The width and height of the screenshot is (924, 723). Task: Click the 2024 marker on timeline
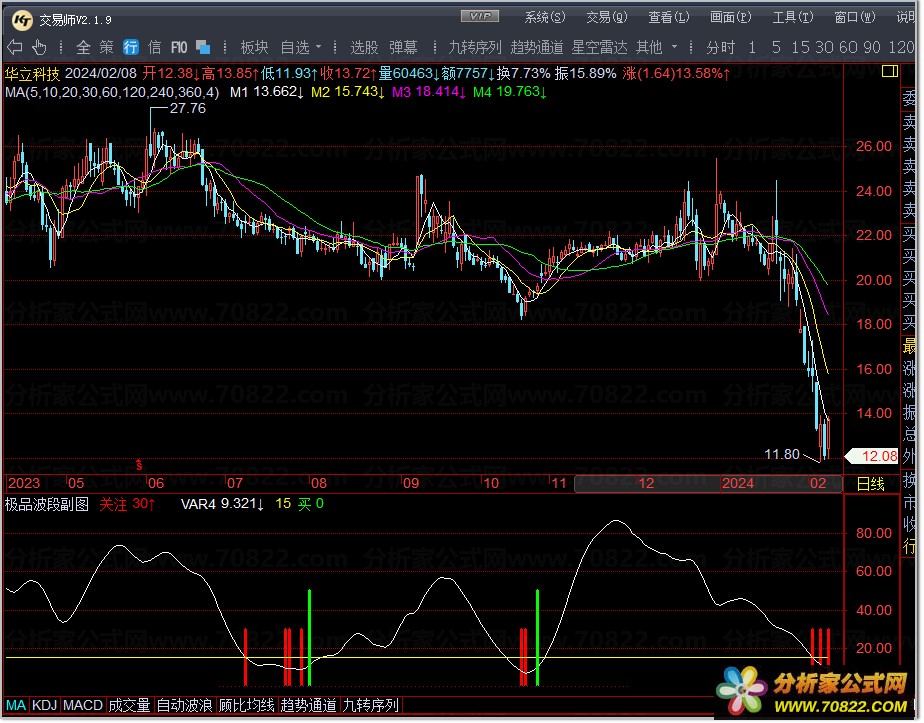pyautogui.click(x=738, y=484)
